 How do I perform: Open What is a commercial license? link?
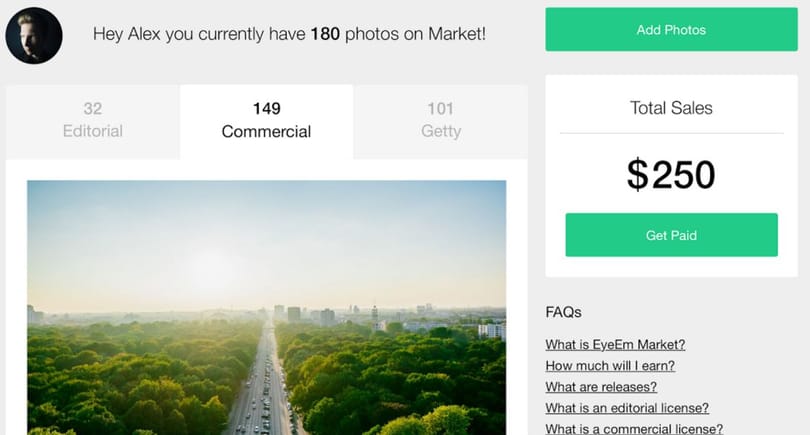[x=634, y=429]
